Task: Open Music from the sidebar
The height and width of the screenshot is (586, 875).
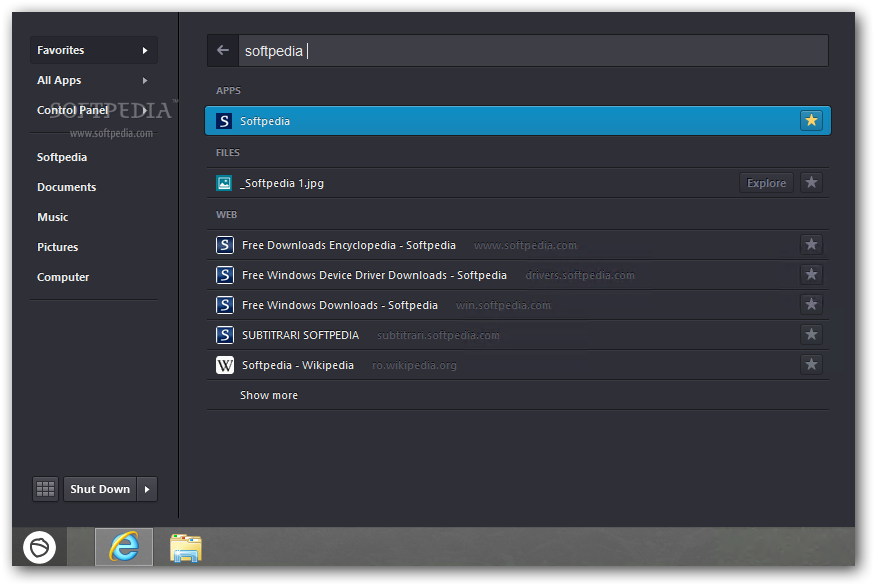Action: (x=52, y=217)
